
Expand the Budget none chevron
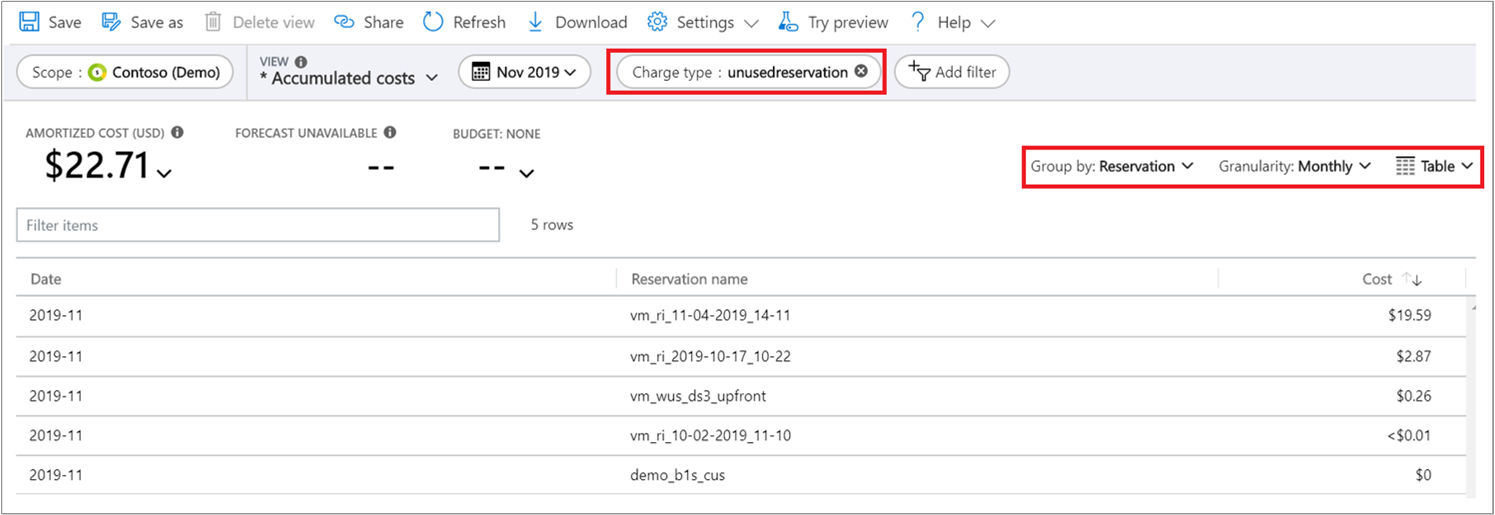[527, 174]
